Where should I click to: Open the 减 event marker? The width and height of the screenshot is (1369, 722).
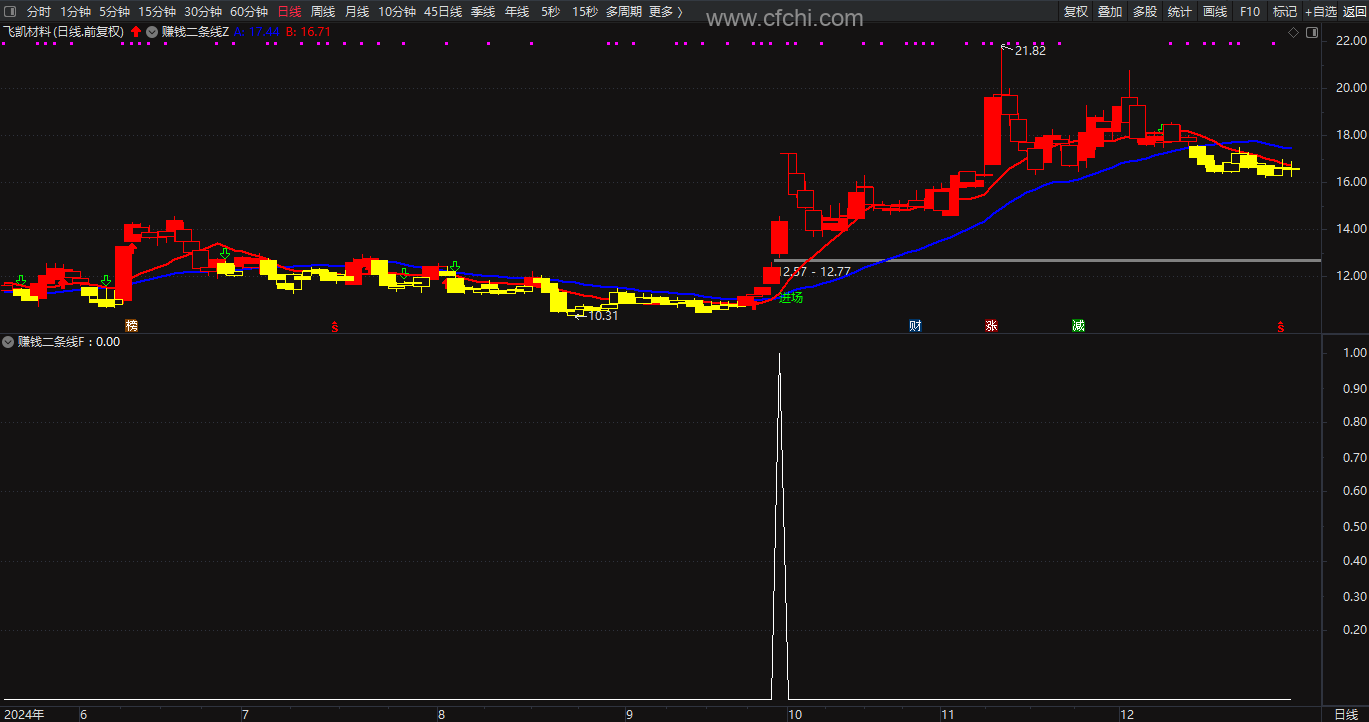1078,326
